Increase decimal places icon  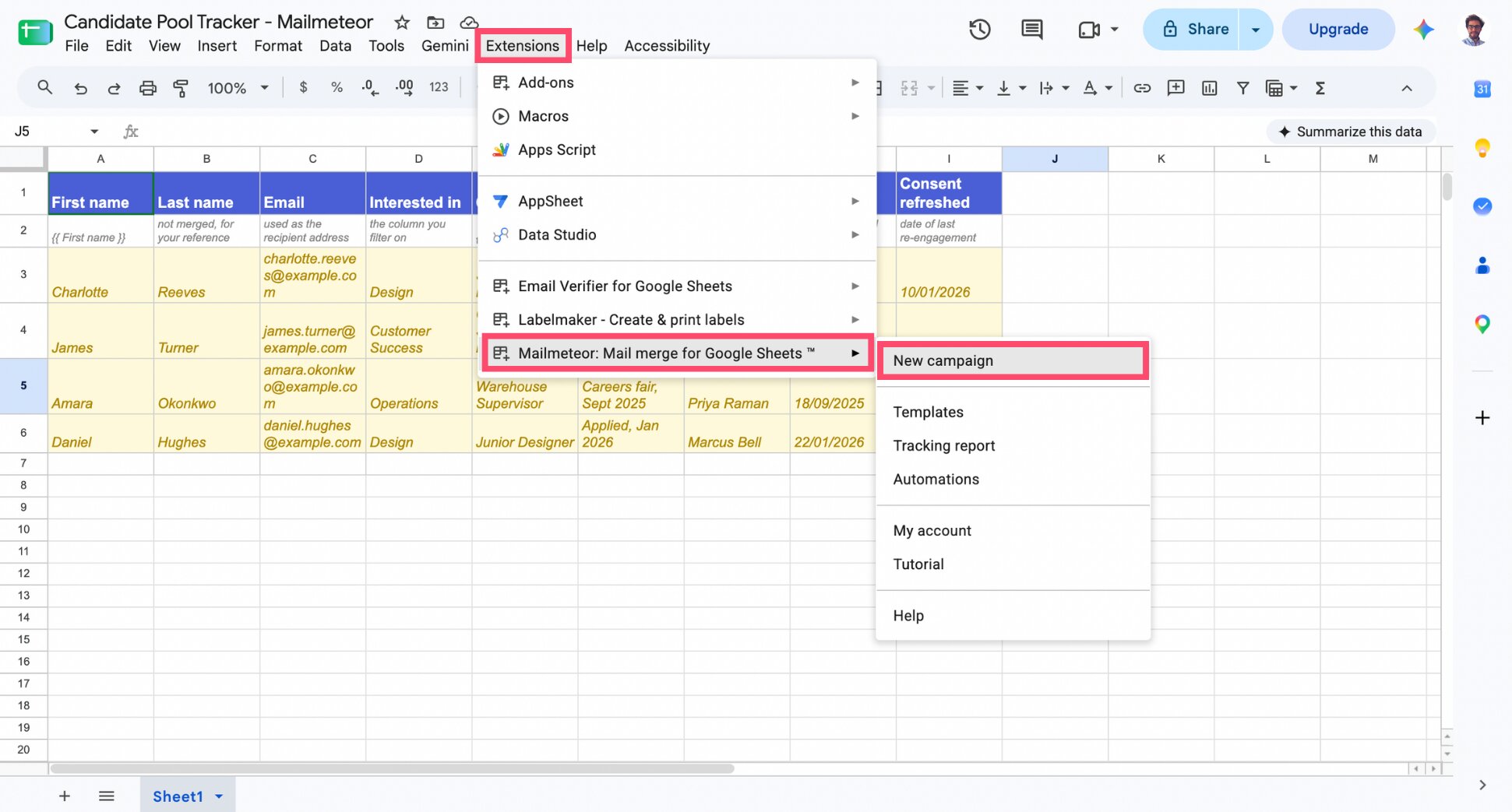(404, 87)
